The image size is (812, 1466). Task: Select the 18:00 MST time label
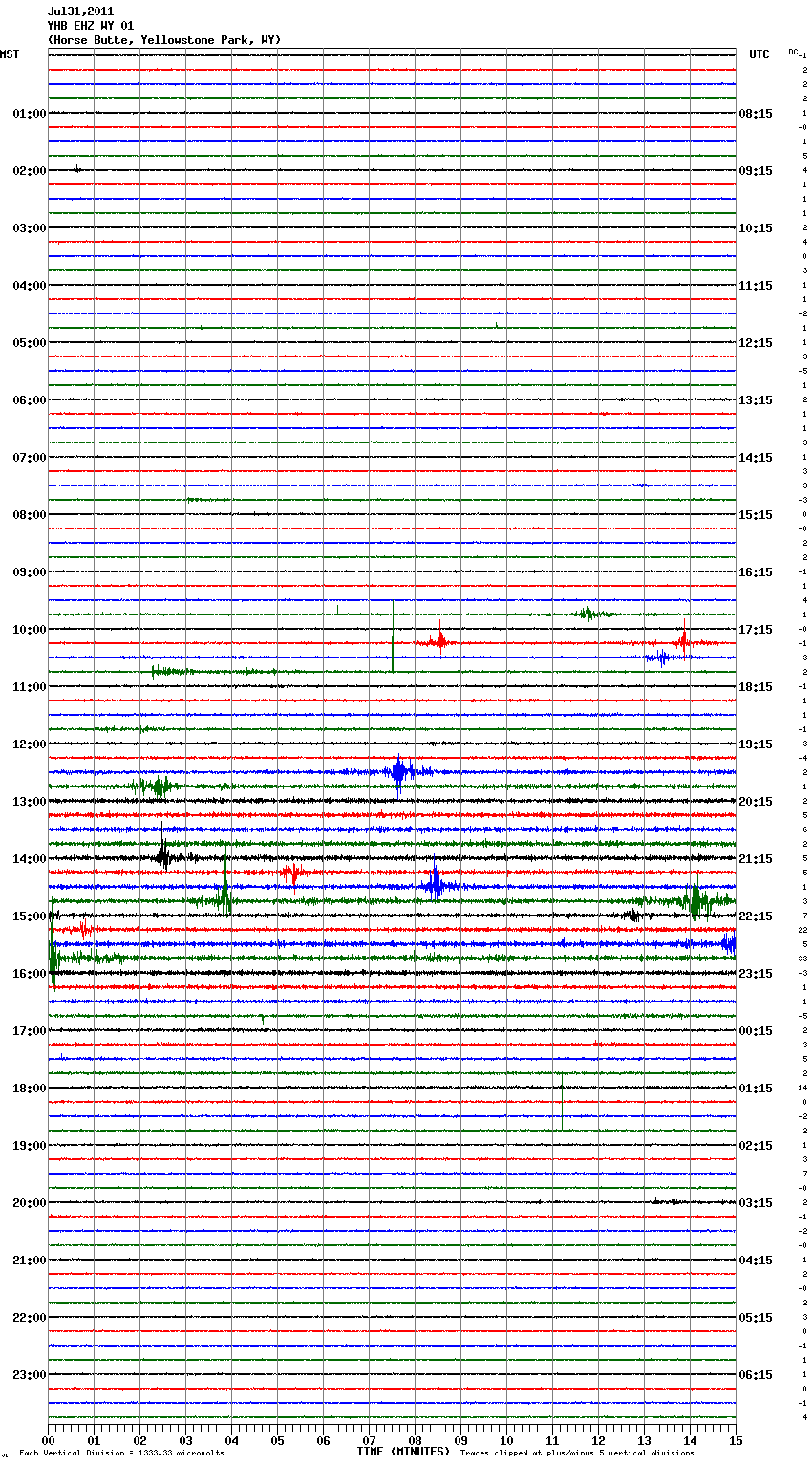pyautogui.click(x=29, y=1089)
